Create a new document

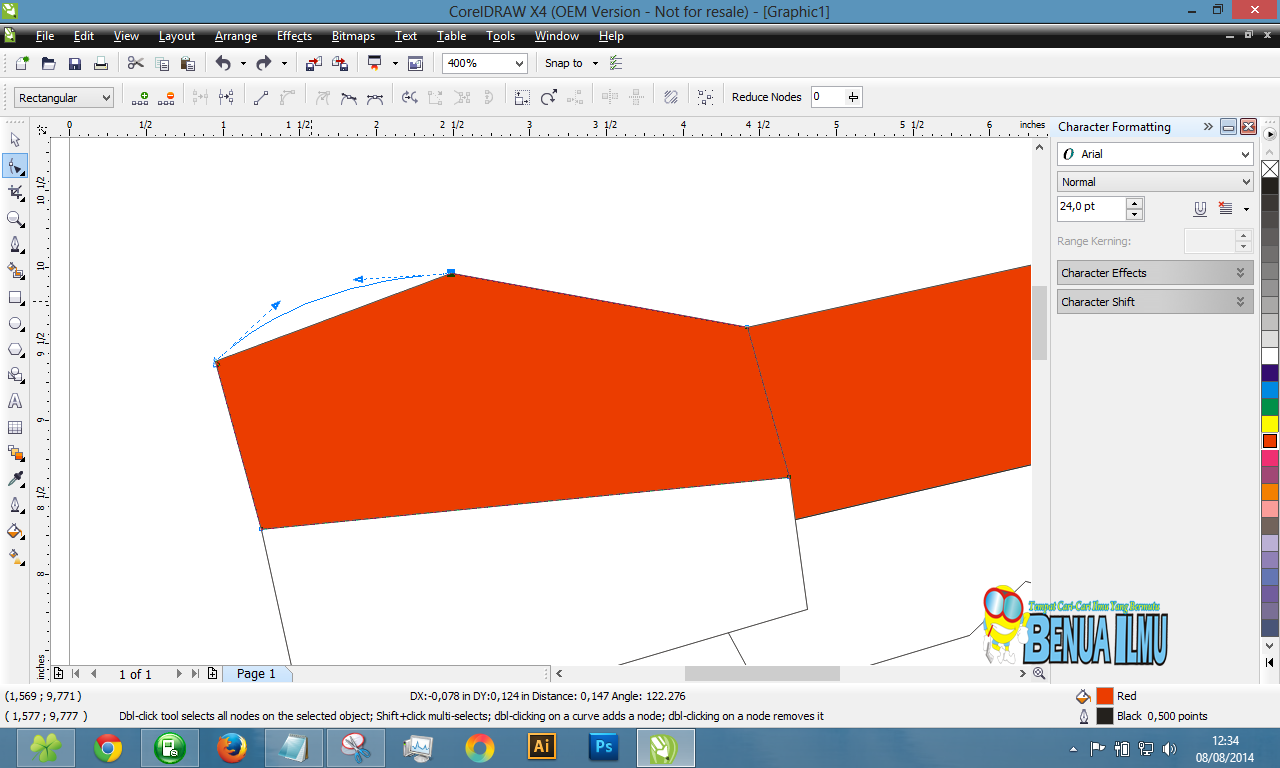pos(22,63)
